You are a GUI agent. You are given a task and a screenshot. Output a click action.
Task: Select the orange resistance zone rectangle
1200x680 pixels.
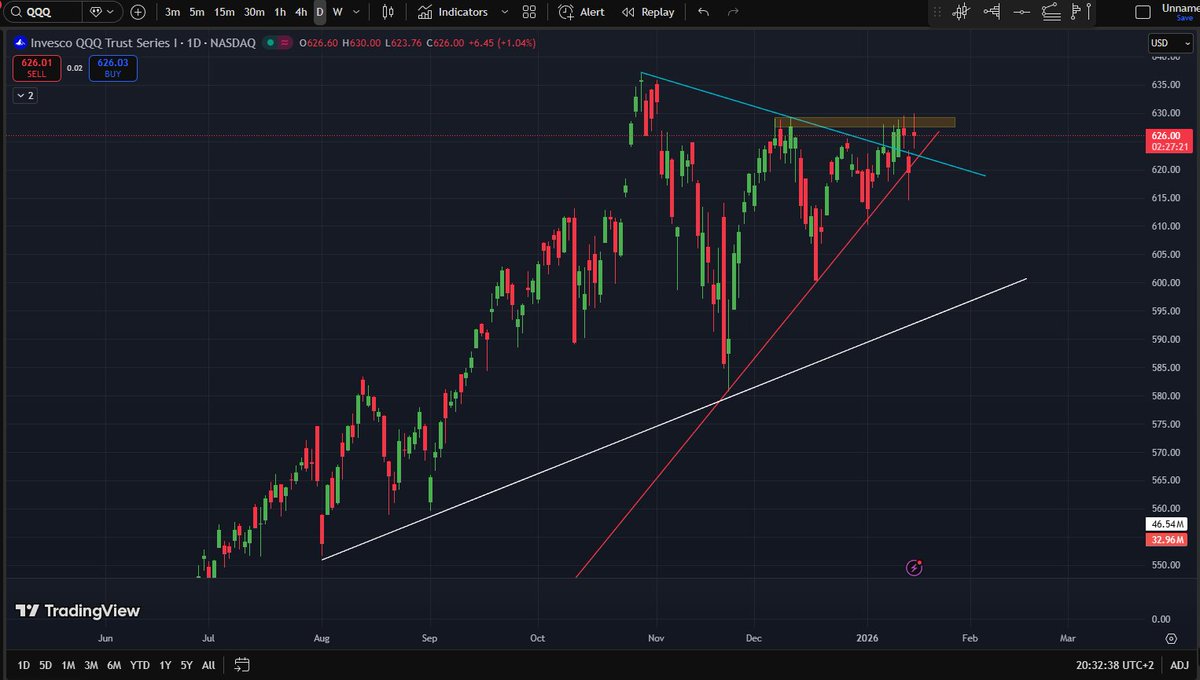pyautogui.click(x=864, y=122)
